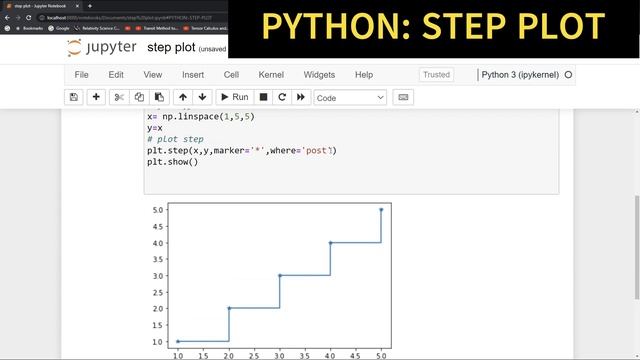Open the Edit menu
640x360 pixels.
pos(116,75)
